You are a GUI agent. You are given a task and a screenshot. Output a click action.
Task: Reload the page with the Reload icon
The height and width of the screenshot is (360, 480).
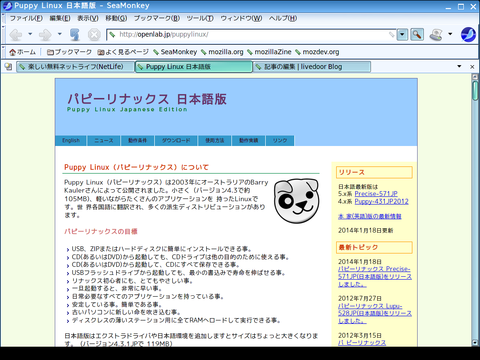pos(75,34)
